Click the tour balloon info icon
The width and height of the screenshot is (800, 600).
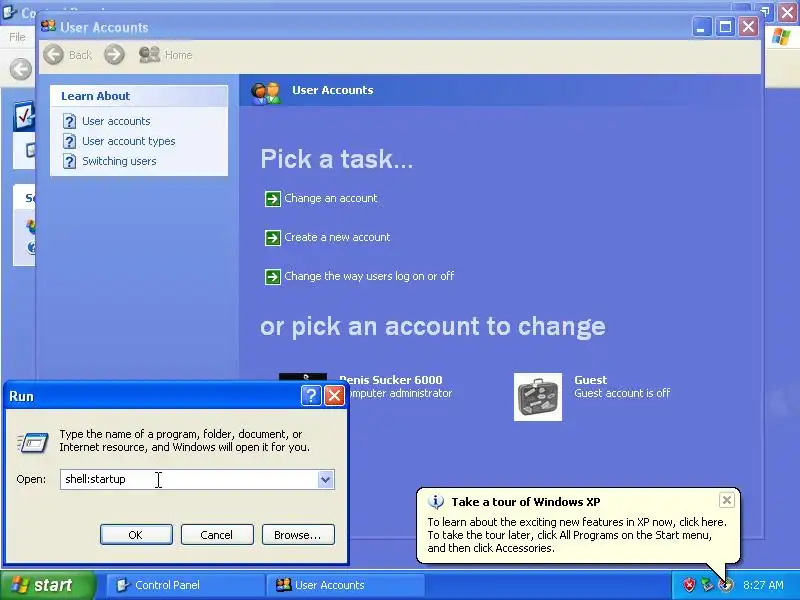pos(435,502)
